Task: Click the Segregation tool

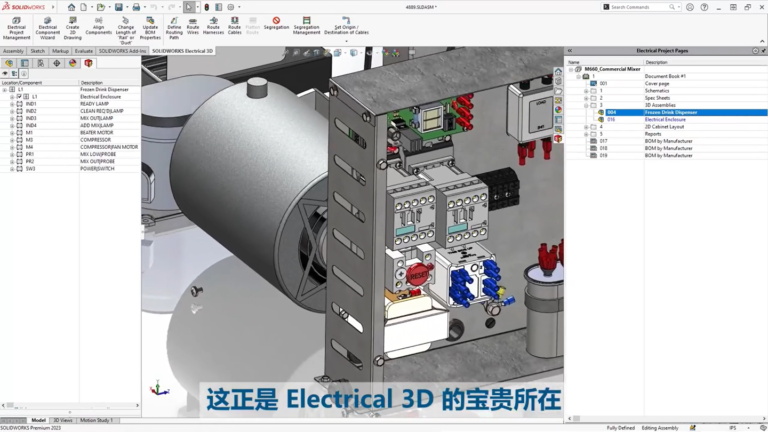Action: coord(276,24)
